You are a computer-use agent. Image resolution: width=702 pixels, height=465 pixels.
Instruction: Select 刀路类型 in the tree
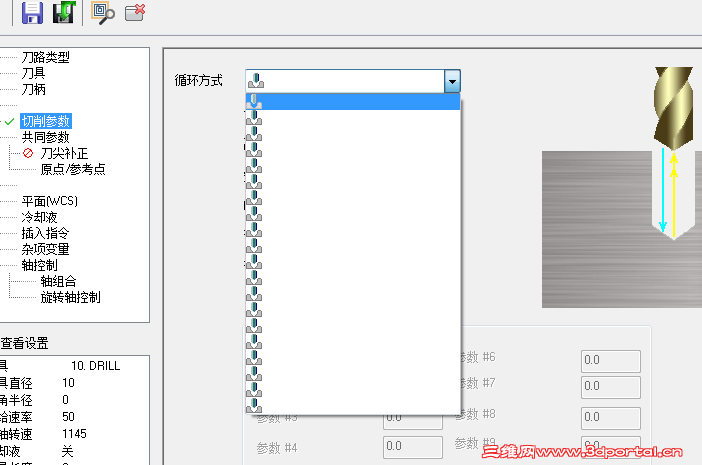(46, 57)
